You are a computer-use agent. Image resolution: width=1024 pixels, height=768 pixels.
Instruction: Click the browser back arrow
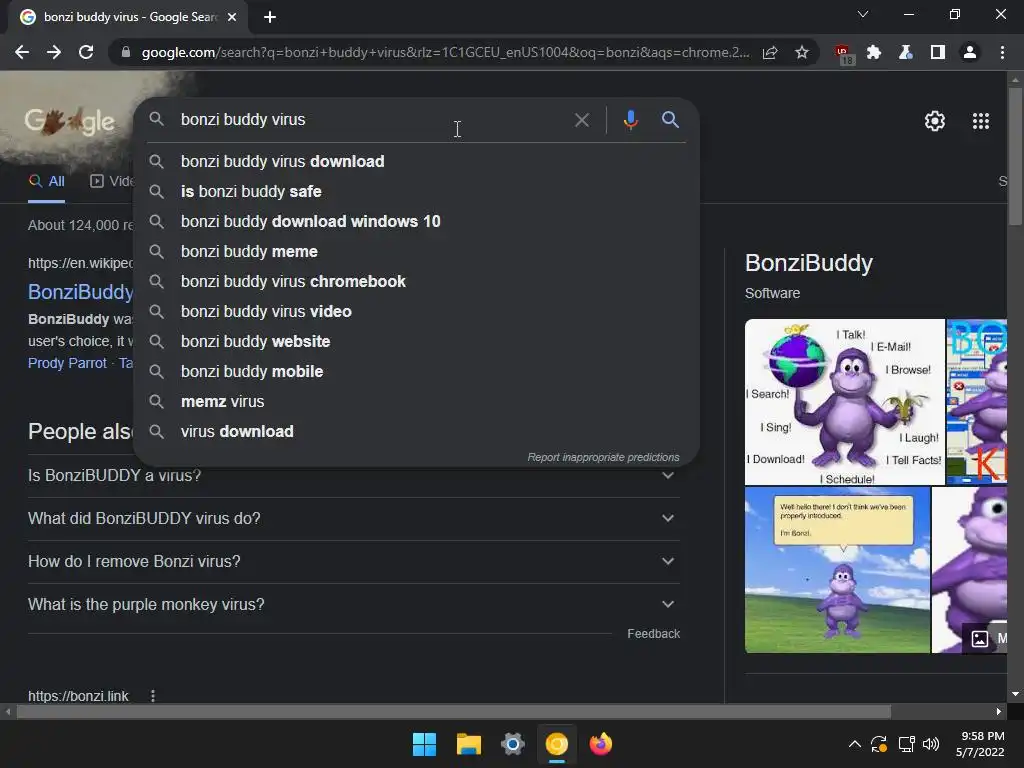pos(22,52)
